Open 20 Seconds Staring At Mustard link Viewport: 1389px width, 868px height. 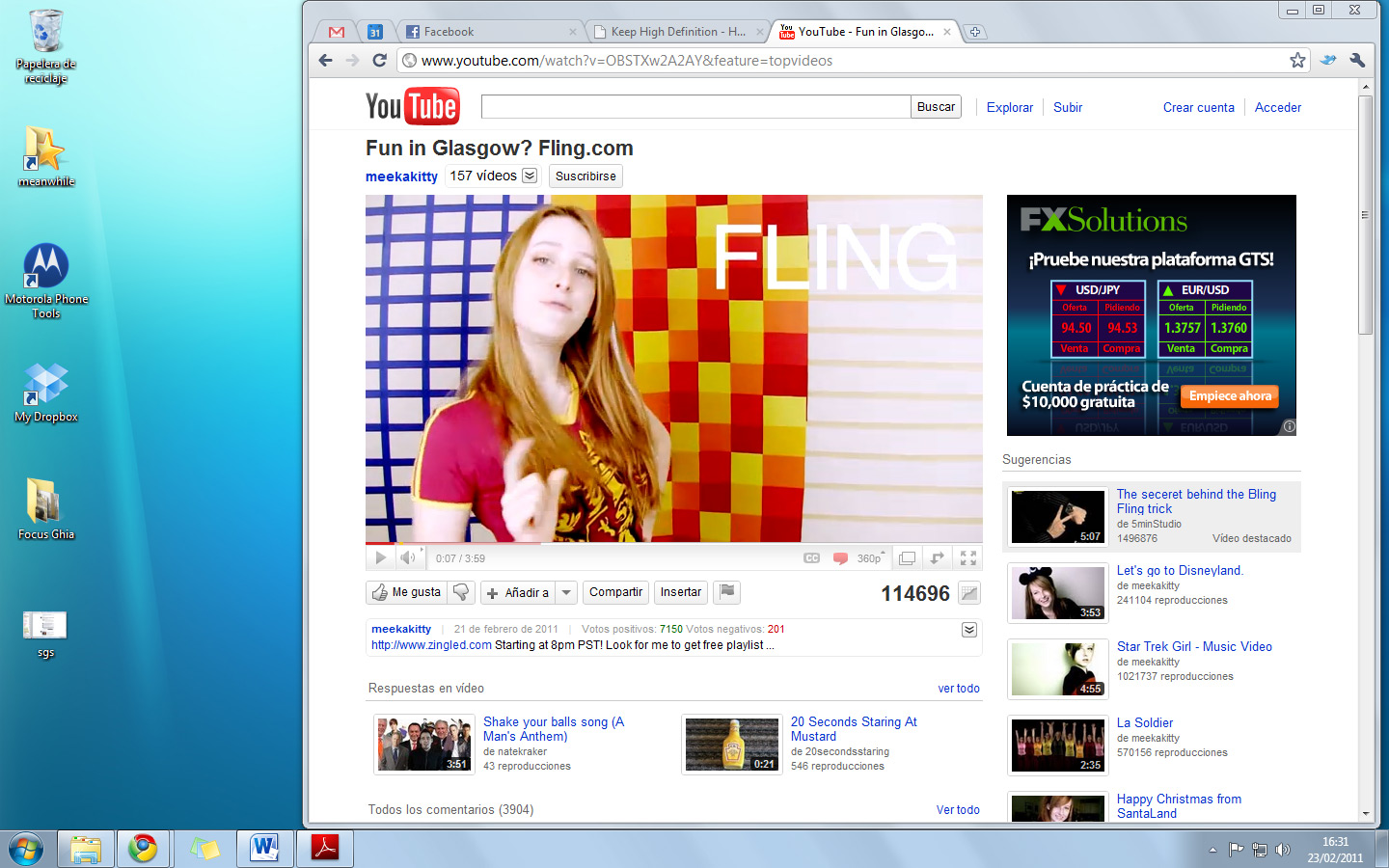pos(854,729)
